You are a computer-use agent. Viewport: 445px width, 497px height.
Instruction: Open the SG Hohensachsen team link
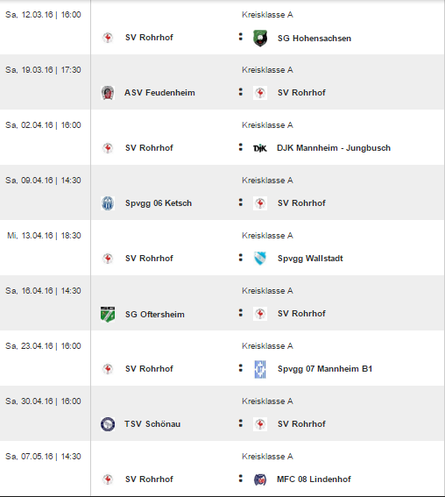point(314,38)
